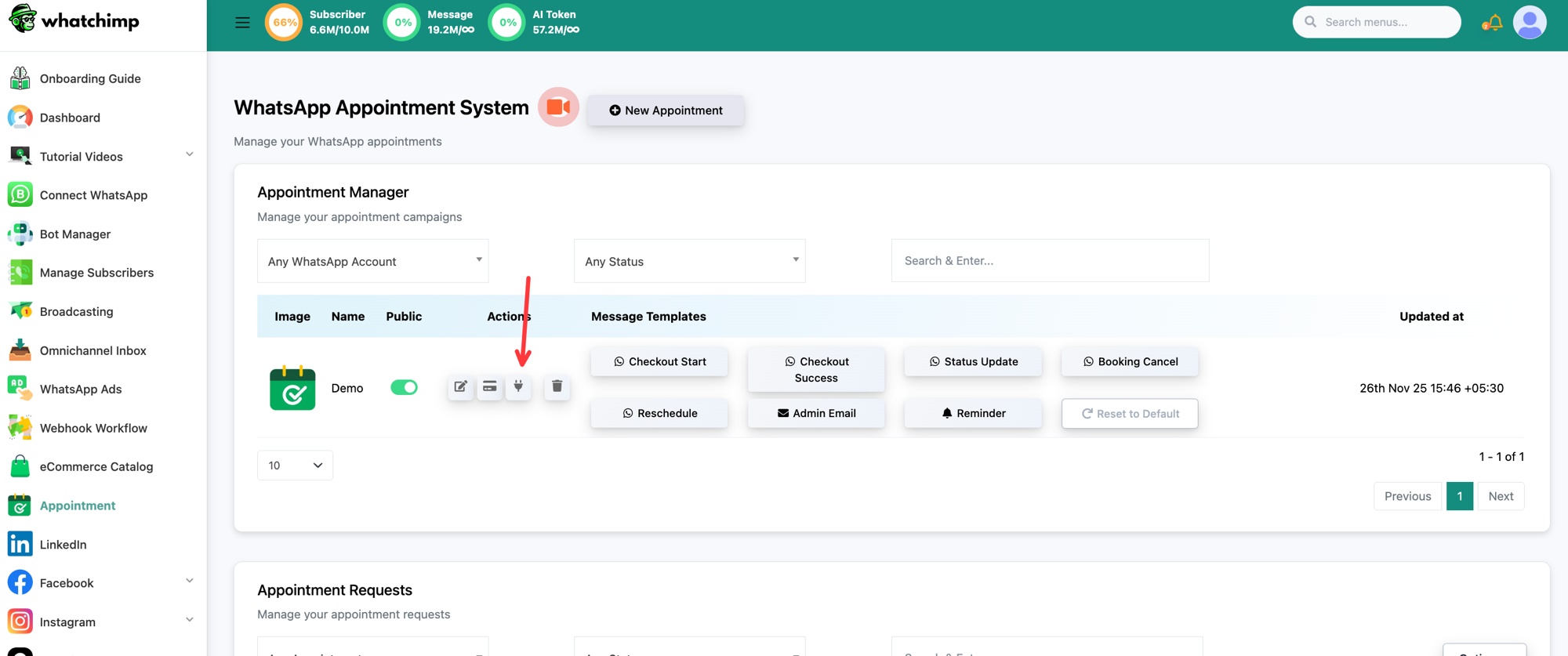Open Onboarding Guide icon in sidebar
1568x656 pixels.
[20, 78]
